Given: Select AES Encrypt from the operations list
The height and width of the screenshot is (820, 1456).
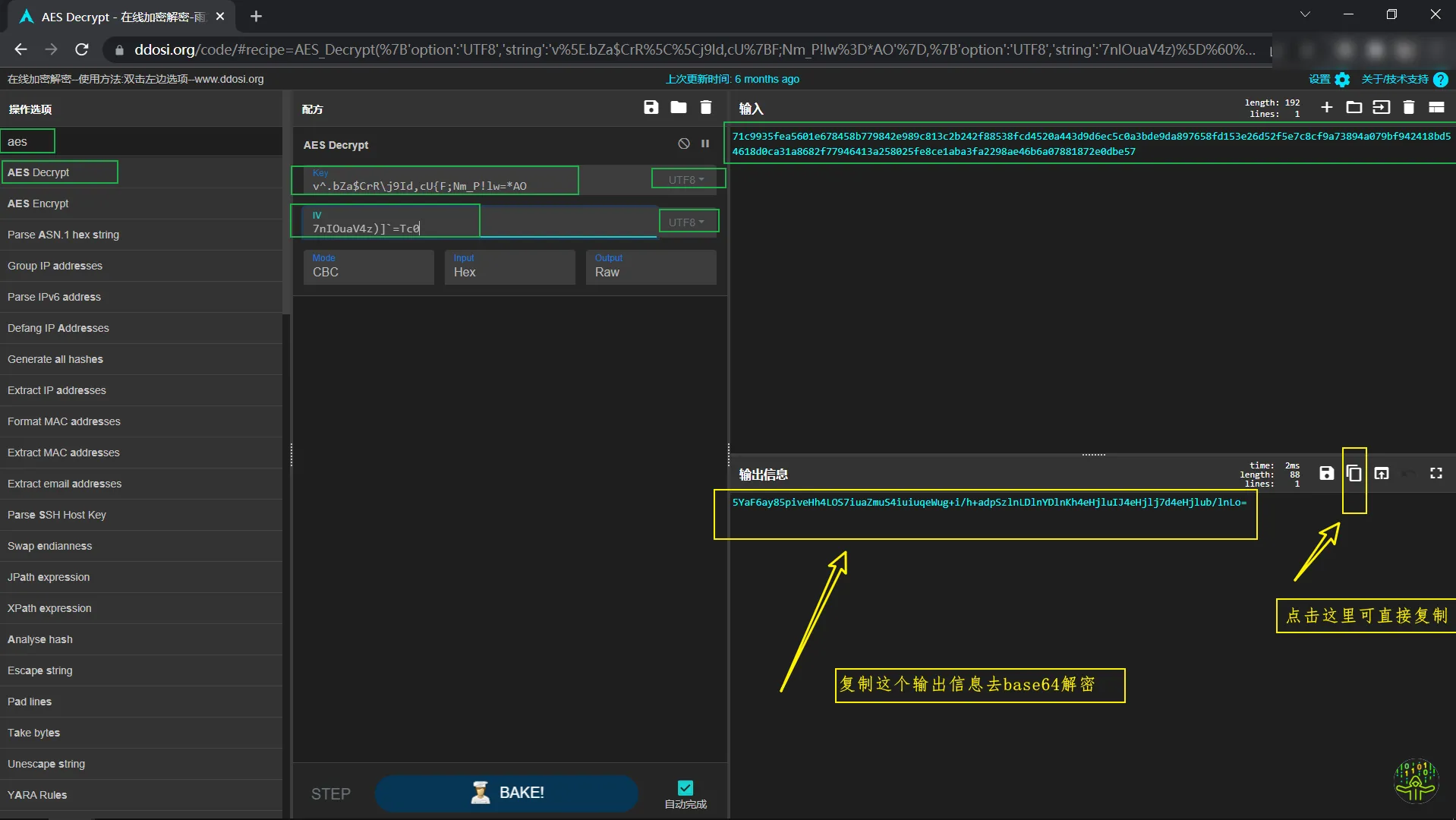Looking at the screenshot, I should pyautogui.click(x=38, y=203).
